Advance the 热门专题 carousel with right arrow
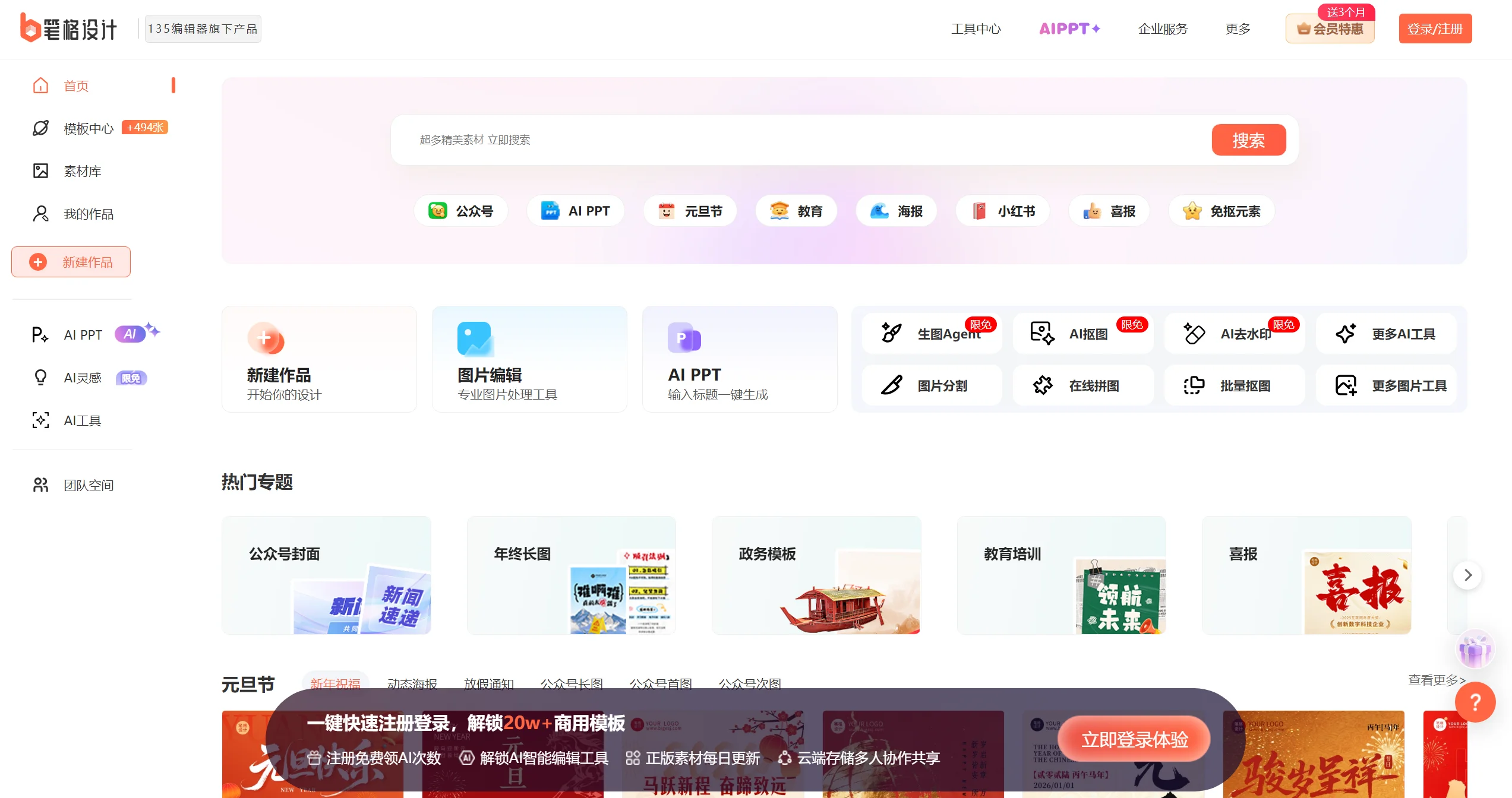The height and width of the screenshot is (798, 1512). click(1467, 575)
